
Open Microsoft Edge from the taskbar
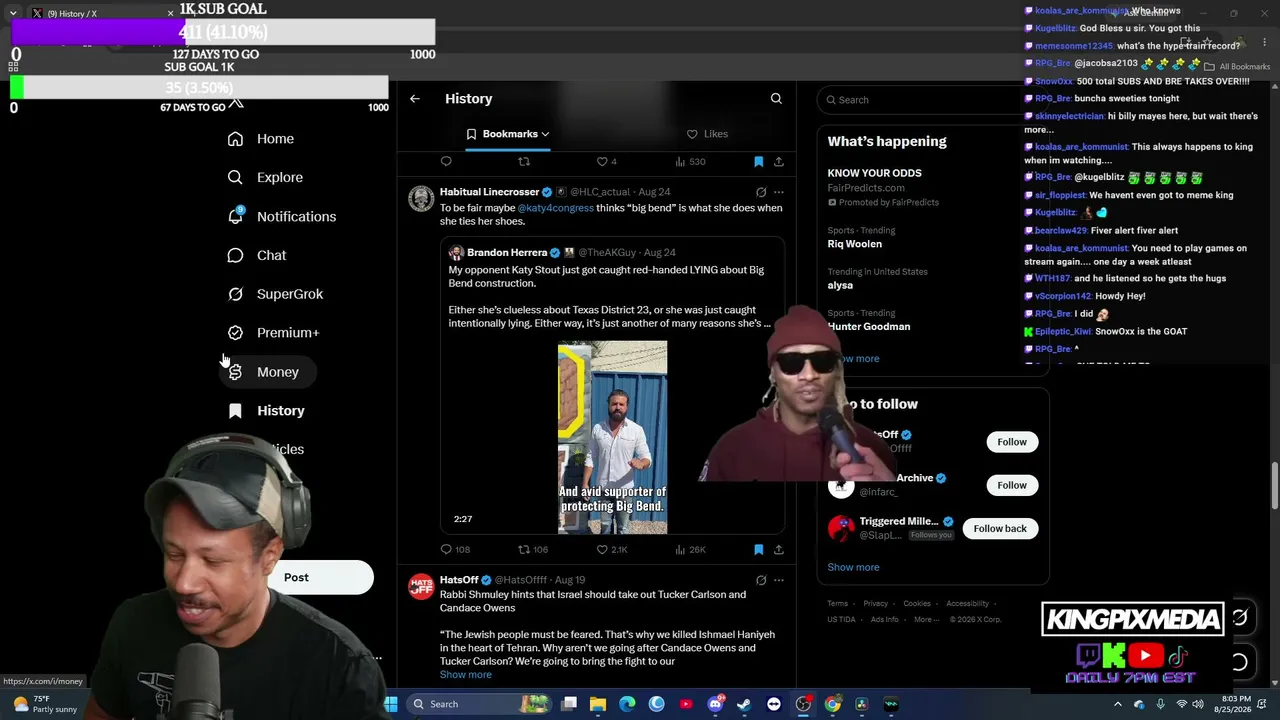(x=627, y=704)
